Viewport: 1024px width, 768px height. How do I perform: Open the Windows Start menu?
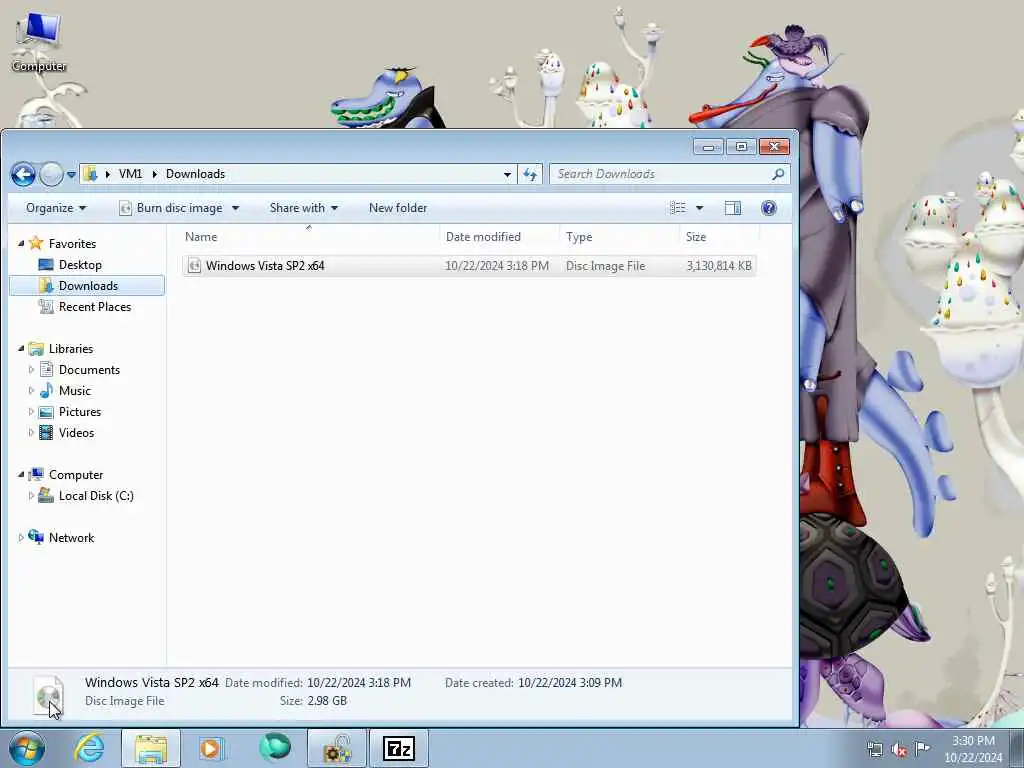(x=27, y=748)
